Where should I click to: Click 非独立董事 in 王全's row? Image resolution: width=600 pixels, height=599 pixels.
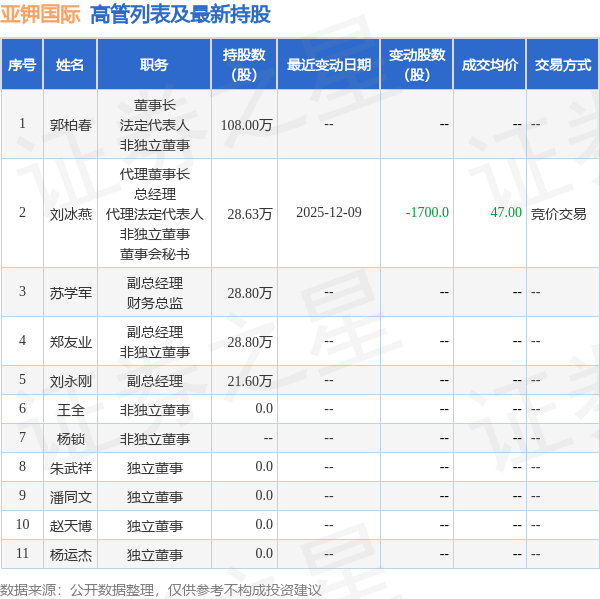[x=155, y=410]
